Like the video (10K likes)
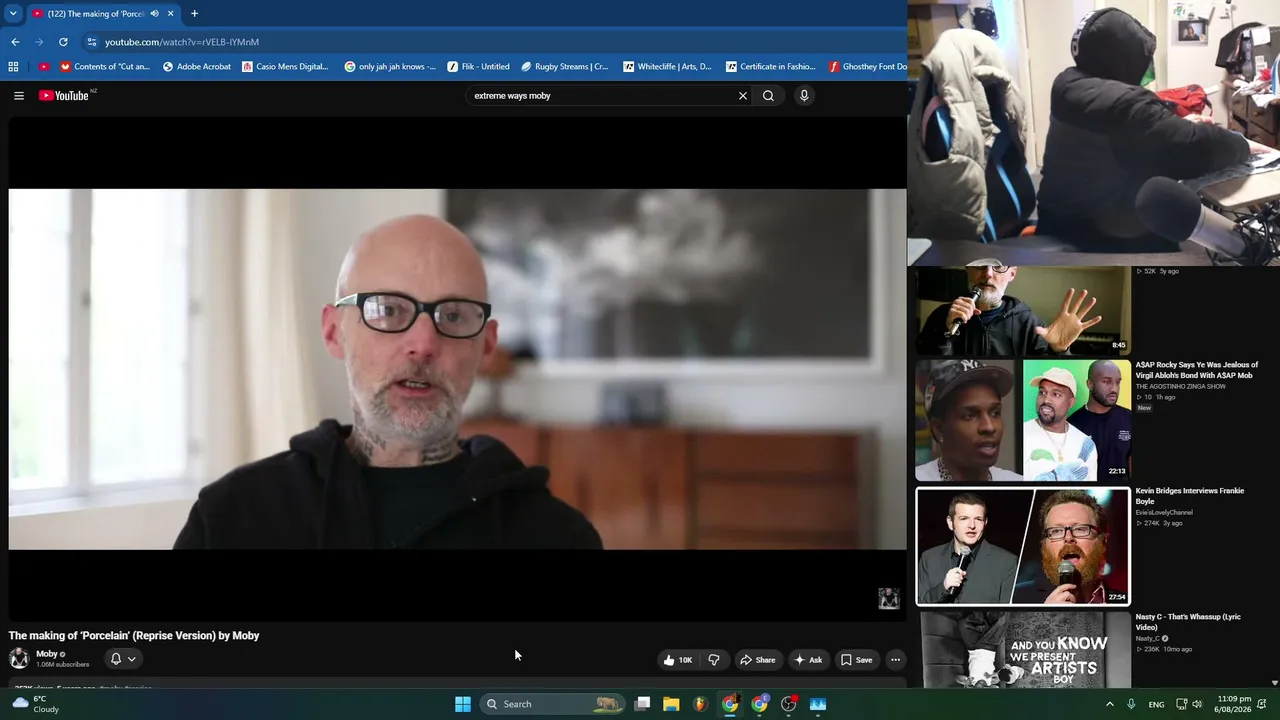This screenshot has height=720, width=1280. 677,660
